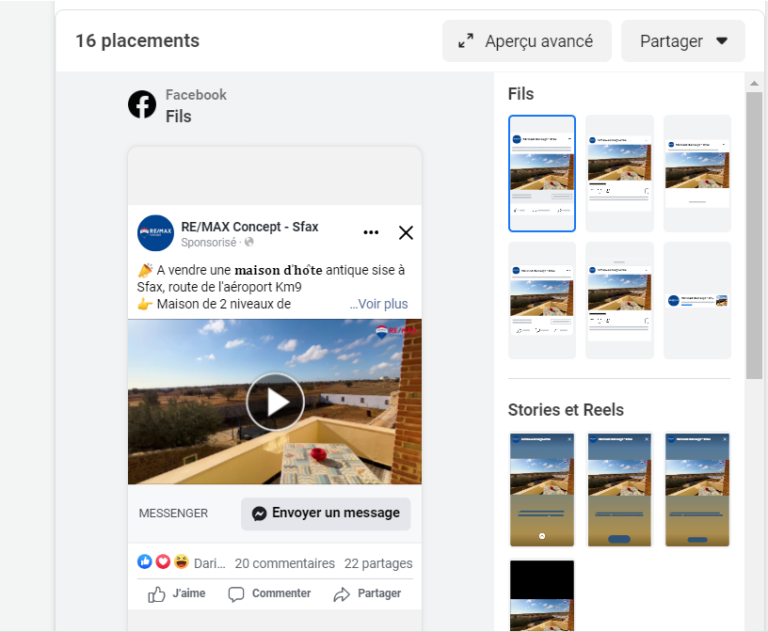Click the J'aime thumbs-up icon
The width and height of the screenshot is (768, 632).
click(157, 594)
